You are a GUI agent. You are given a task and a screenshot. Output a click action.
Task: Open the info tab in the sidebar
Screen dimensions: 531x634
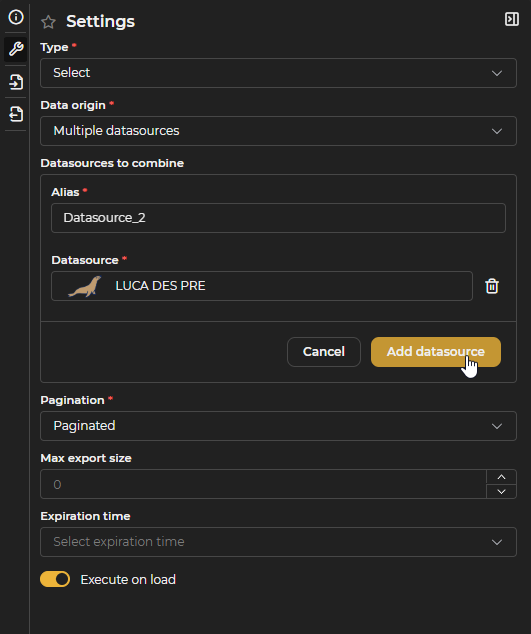pyautogui.click(x=16, y=17)
